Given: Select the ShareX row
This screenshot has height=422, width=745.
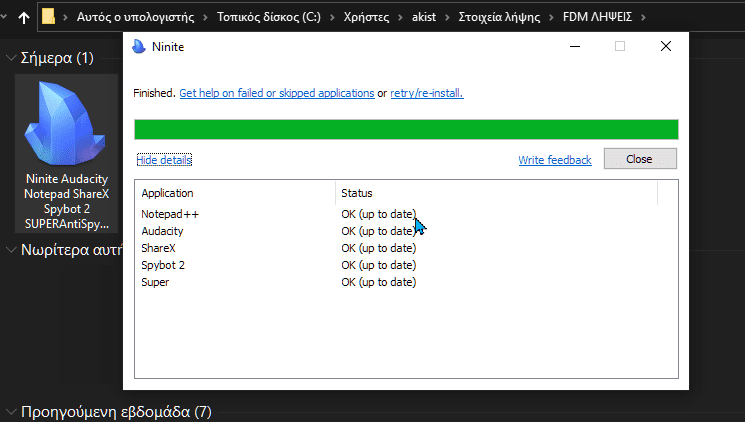Looking at the screenshot, I should pos(406,249).
